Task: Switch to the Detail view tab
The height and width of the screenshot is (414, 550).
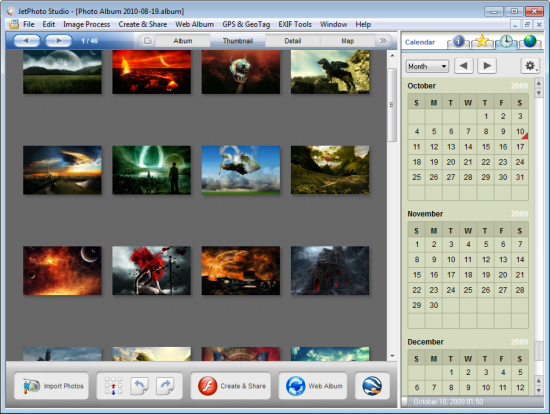Action: [x=293, y=41]
